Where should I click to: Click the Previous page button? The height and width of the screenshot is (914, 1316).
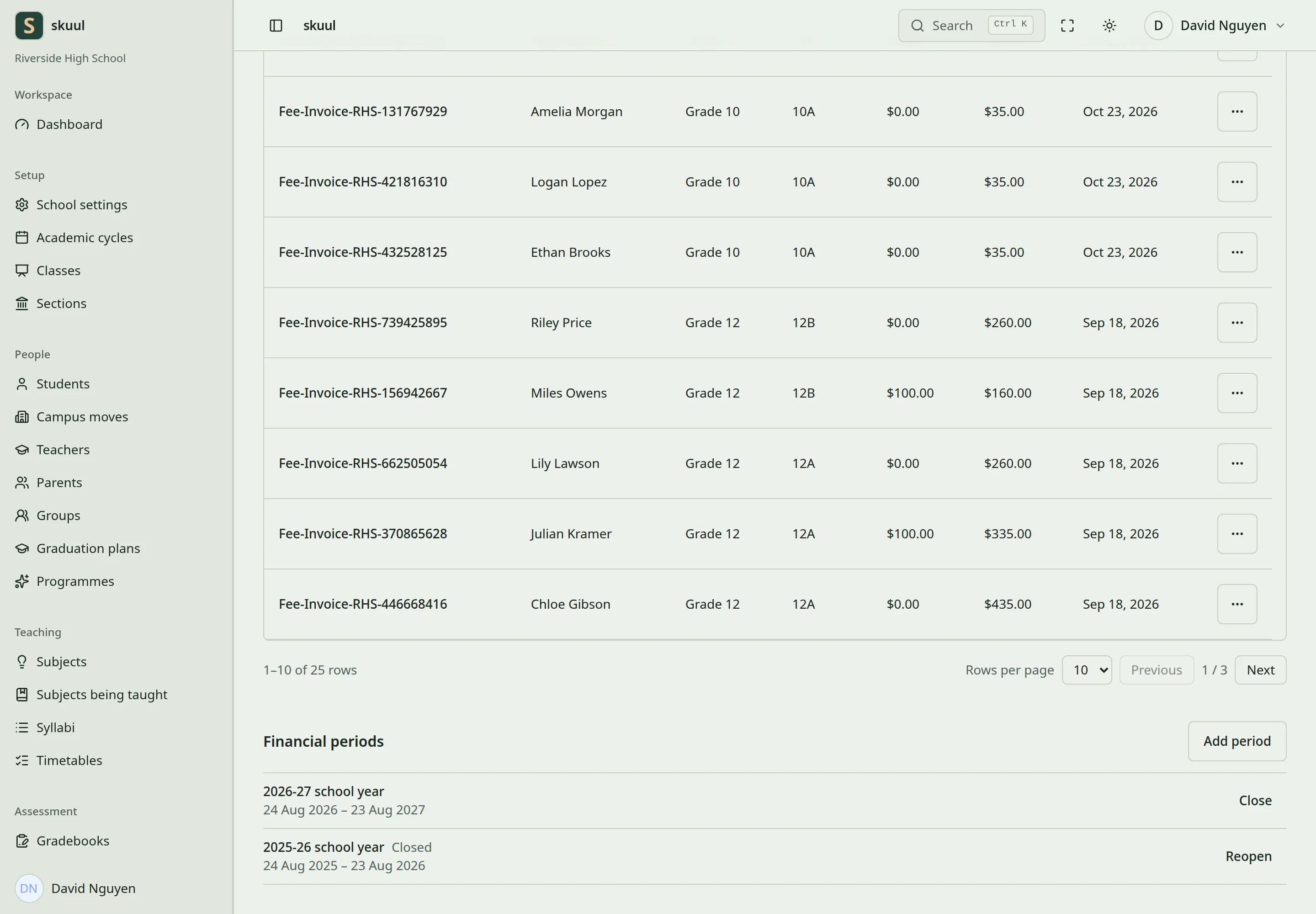point(1156,670)
